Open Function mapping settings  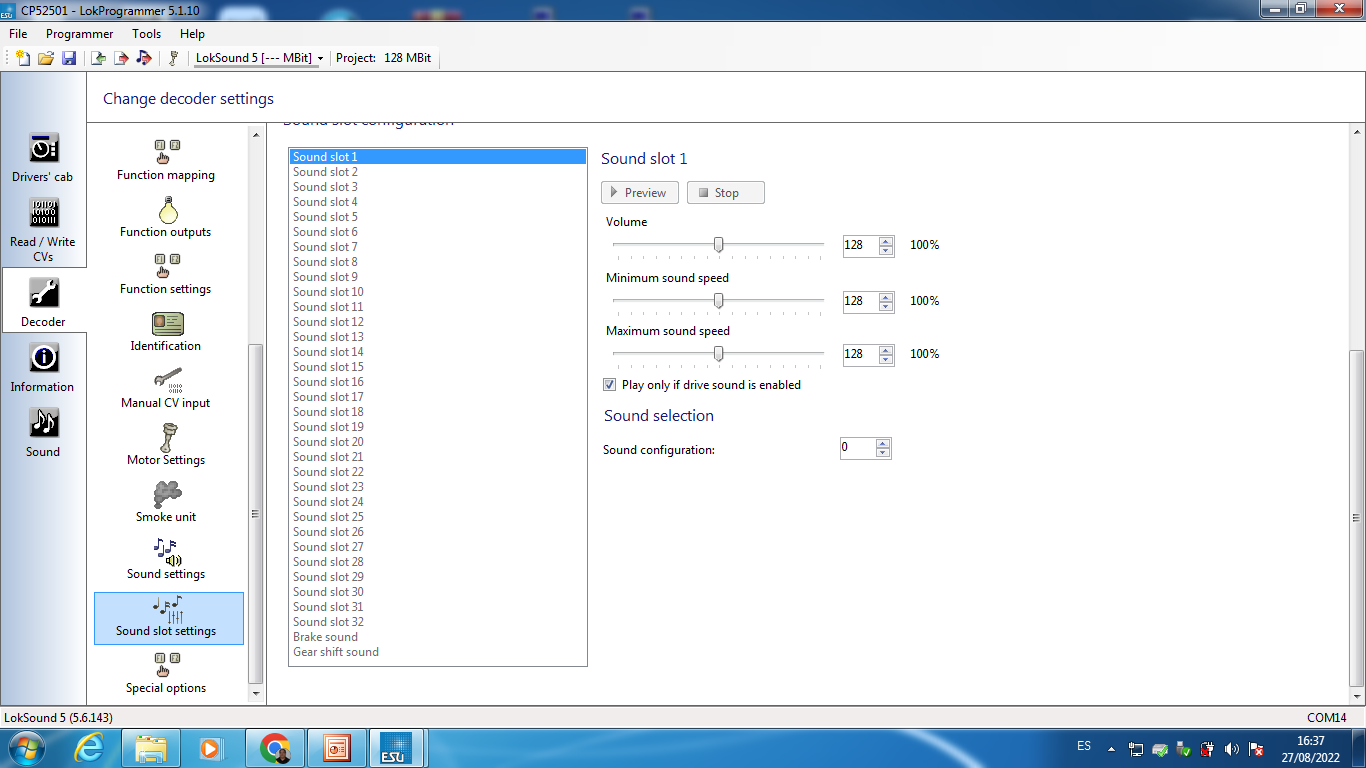point(166,160)
